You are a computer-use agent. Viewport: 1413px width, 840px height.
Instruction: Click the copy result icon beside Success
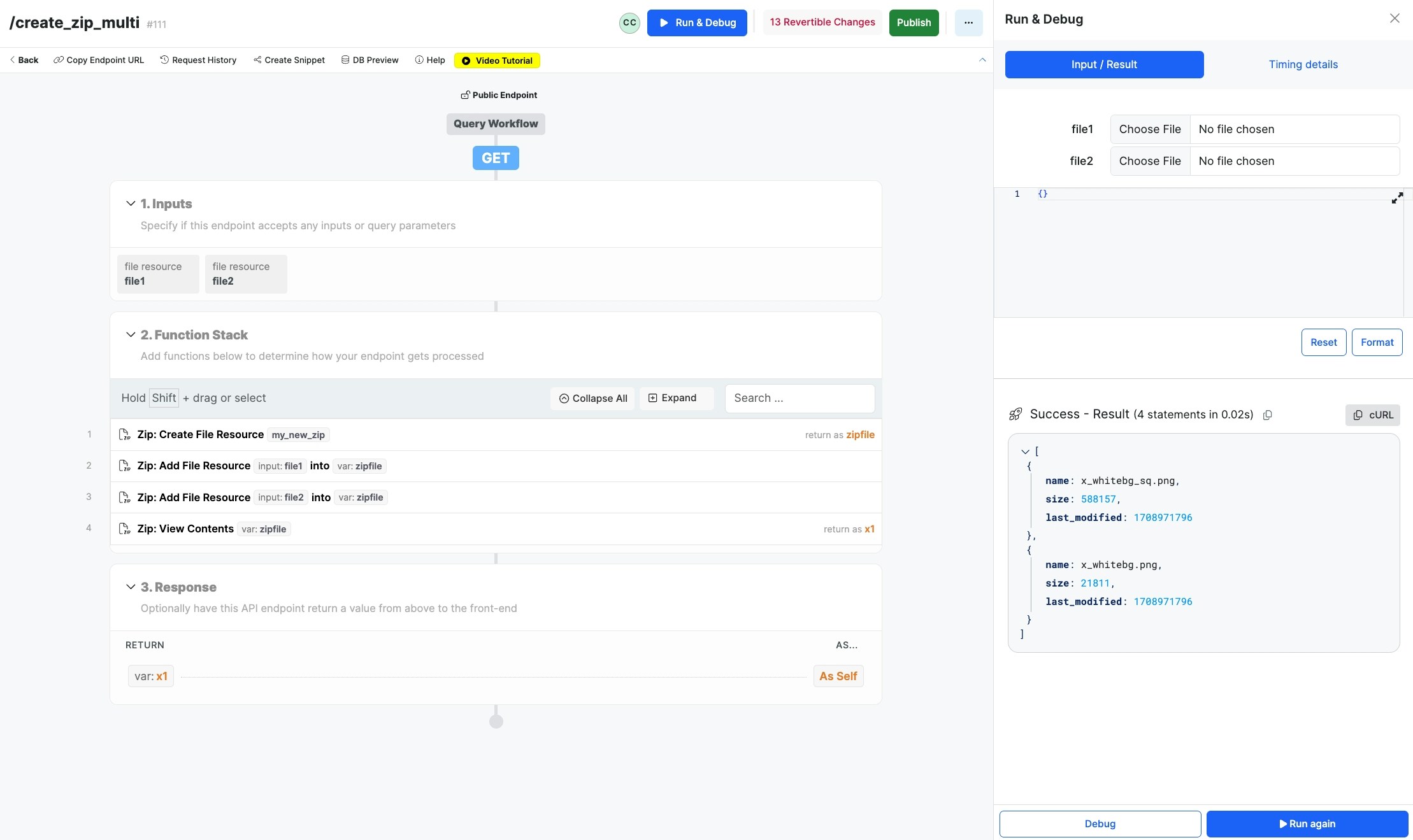point(1268,415)
